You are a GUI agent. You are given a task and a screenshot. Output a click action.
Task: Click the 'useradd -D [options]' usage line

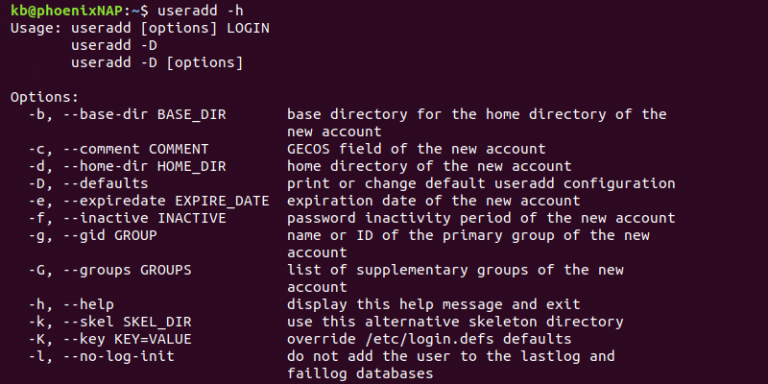click(x=157, y=63)
